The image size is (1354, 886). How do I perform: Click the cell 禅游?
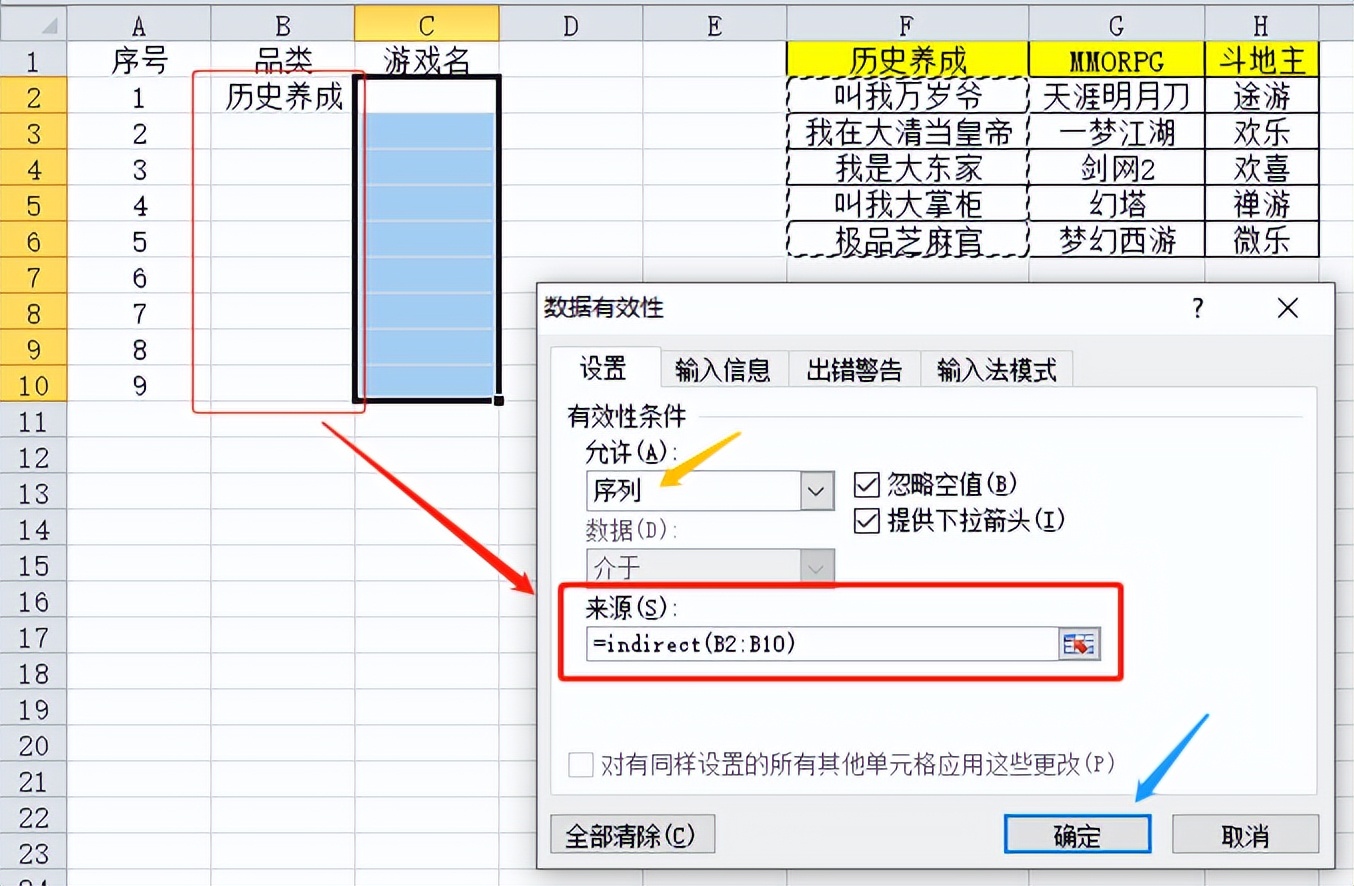(x=1261, y=205)
